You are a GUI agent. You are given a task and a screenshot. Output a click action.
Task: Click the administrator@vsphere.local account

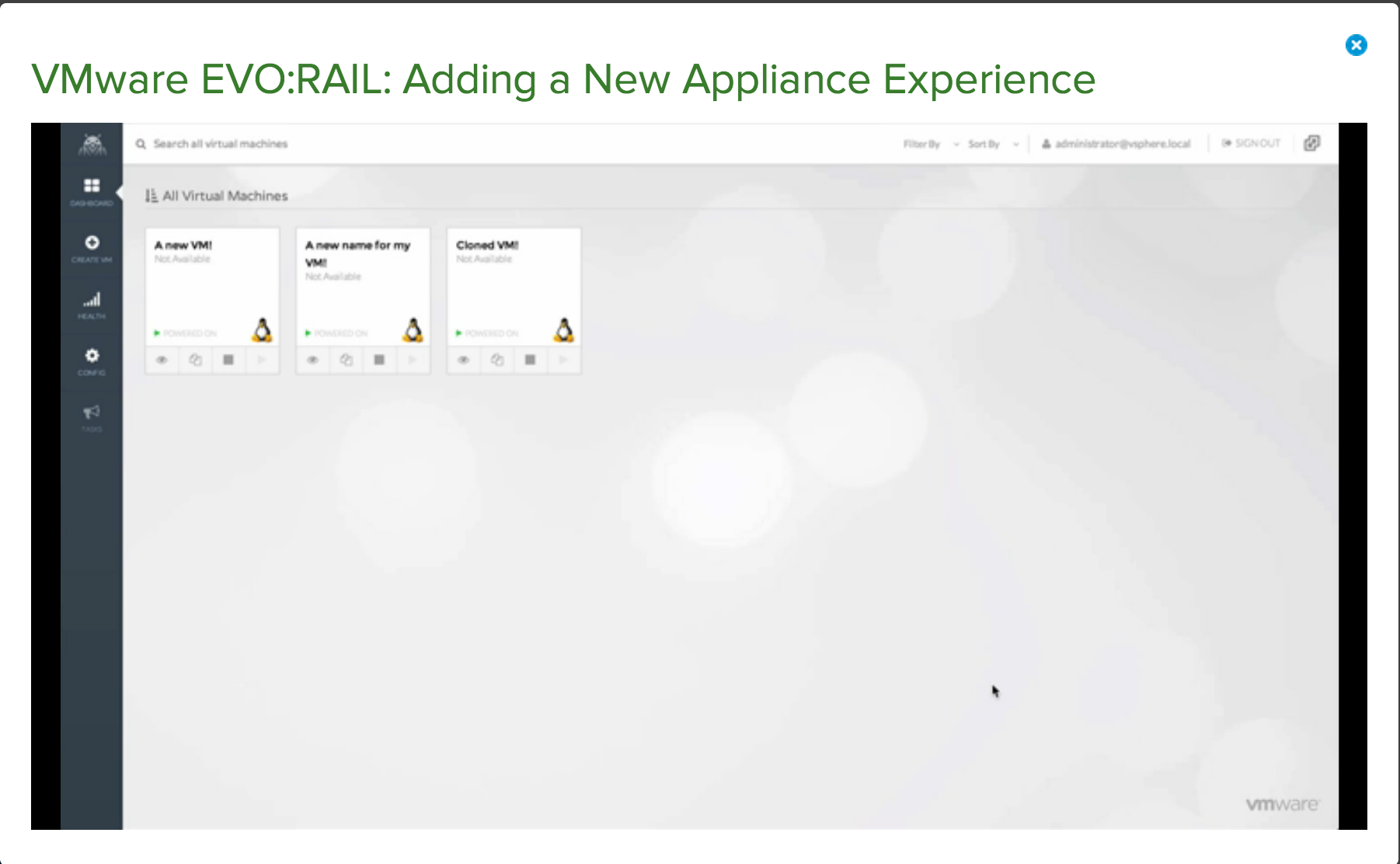pos(1116,144)
